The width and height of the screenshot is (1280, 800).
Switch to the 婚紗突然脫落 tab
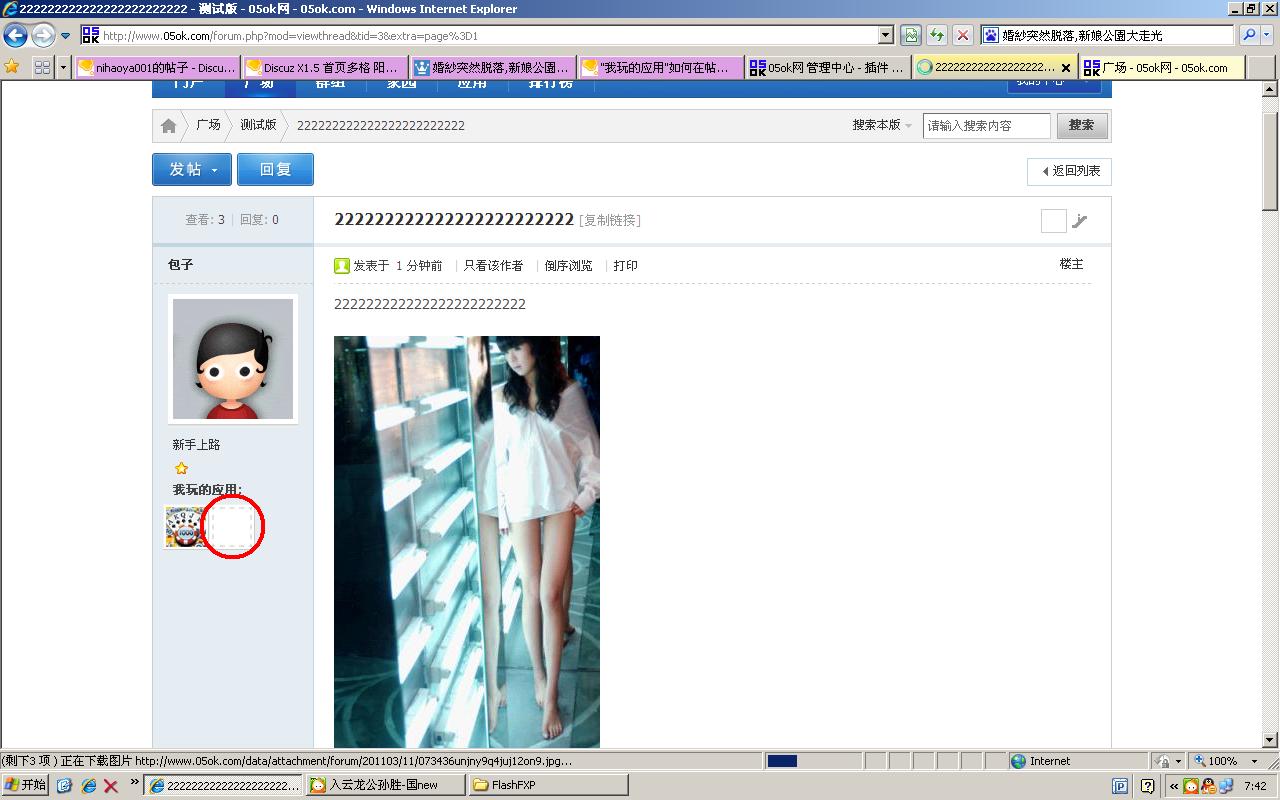(x=494, y=67)
